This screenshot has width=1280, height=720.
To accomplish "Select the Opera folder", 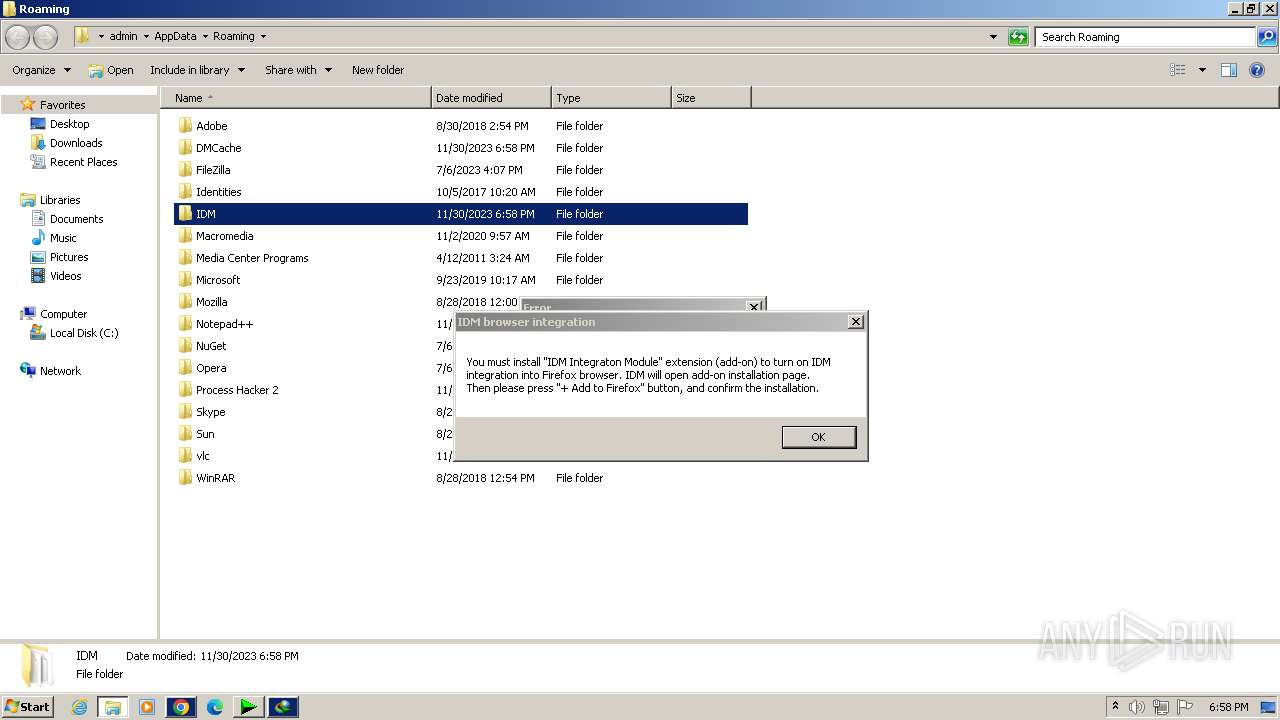I will point(211,368).
